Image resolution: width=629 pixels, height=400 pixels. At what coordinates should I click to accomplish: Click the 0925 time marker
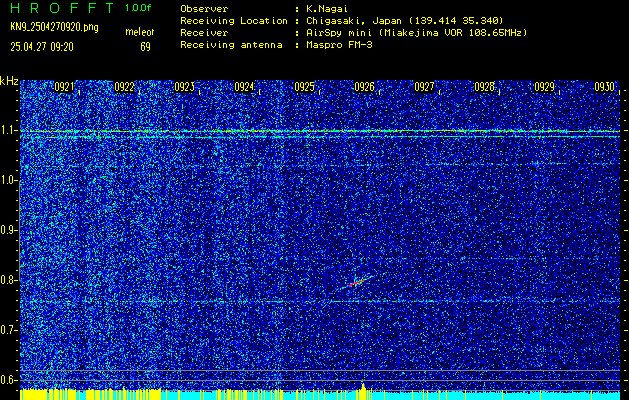[x=304, y=87]
